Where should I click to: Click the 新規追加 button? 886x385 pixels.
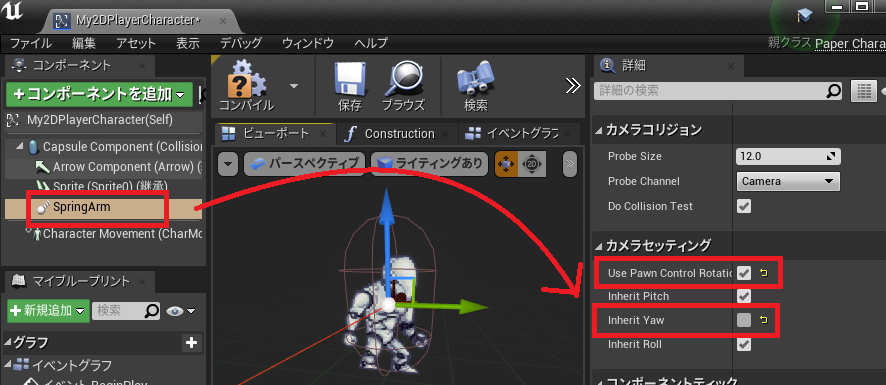(49, 311)
